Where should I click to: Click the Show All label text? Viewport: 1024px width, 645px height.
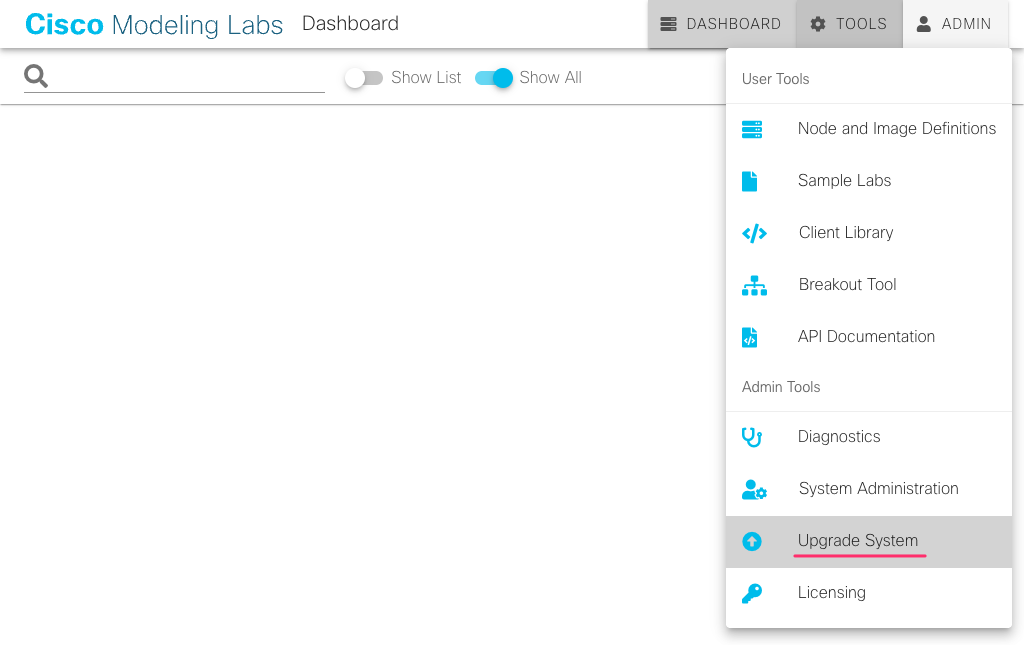coord(551,78)
